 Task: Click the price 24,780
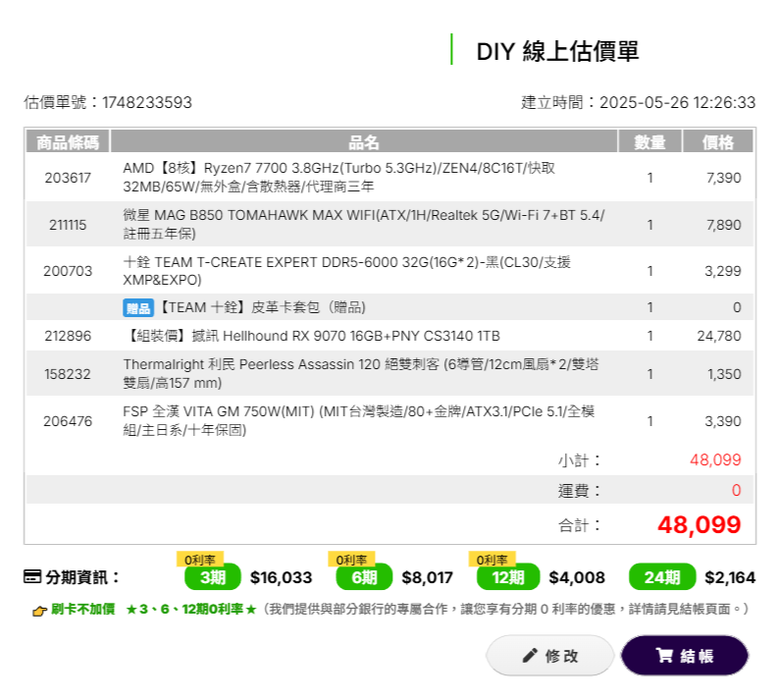[x=719, y=336]
